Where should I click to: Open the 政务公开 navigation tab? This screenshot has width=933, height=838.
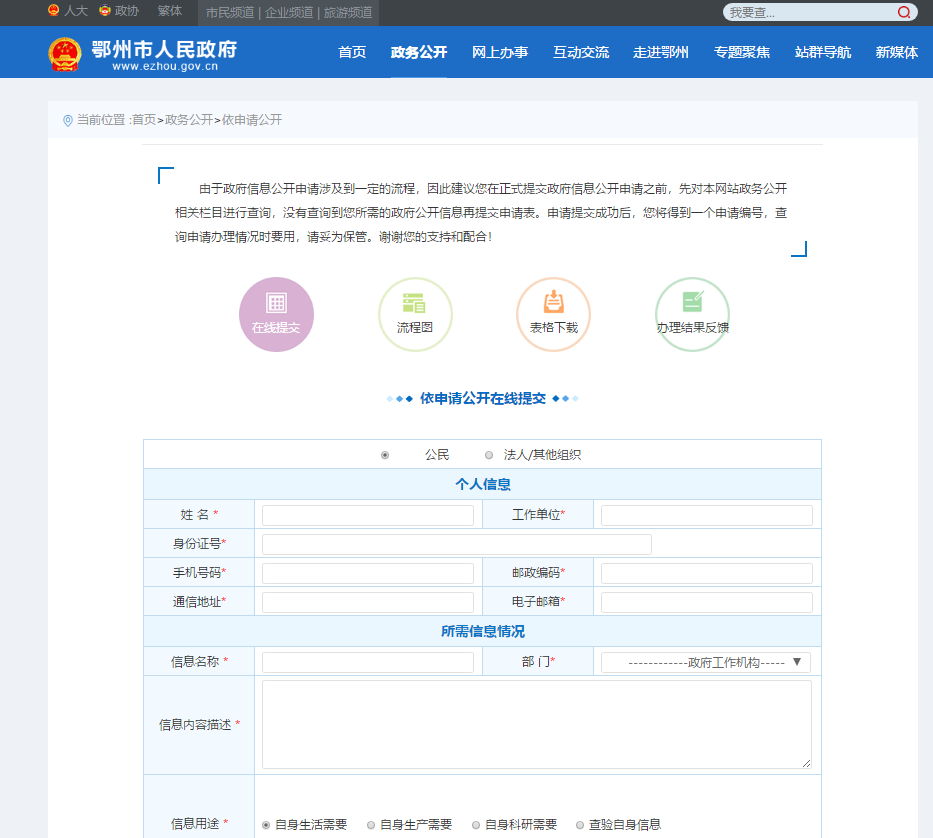(419, 52)
